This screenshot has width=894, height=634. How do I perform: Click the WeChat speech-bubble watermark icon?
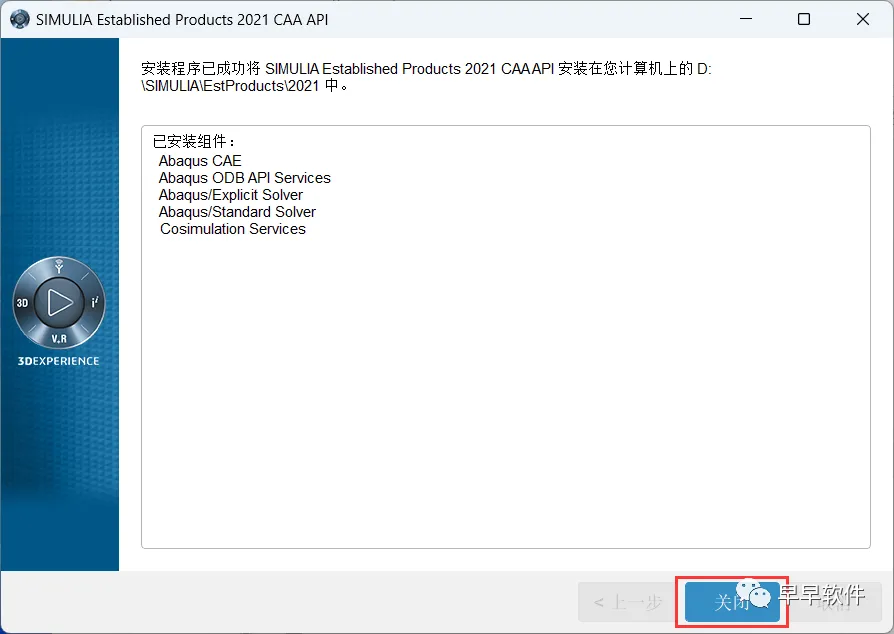753,594
